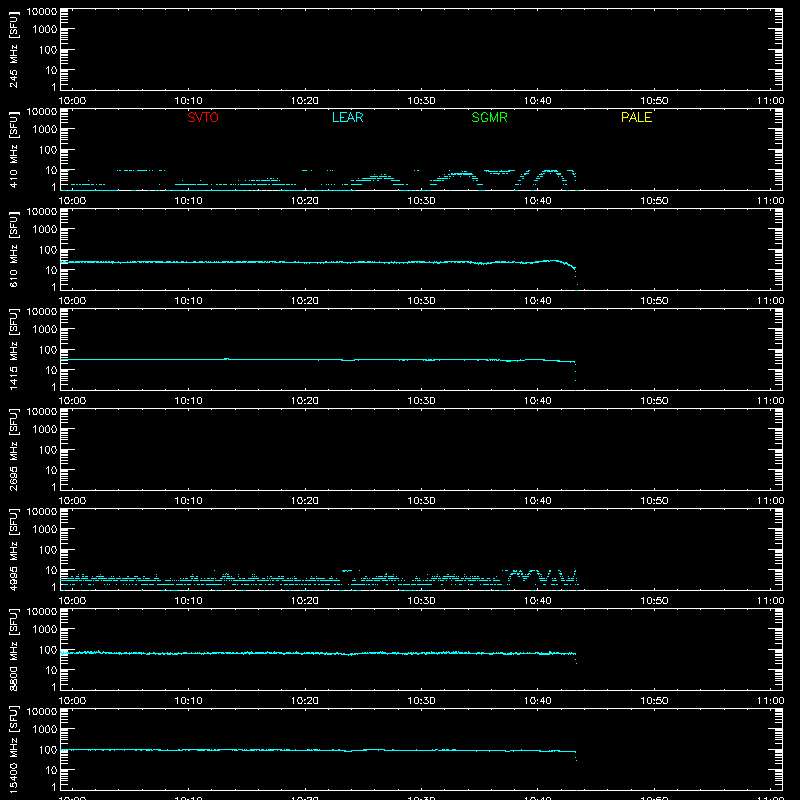Click 11:00 time label below 4995 MHz panel
800x800 pixels.
click(x=770, y=601)
